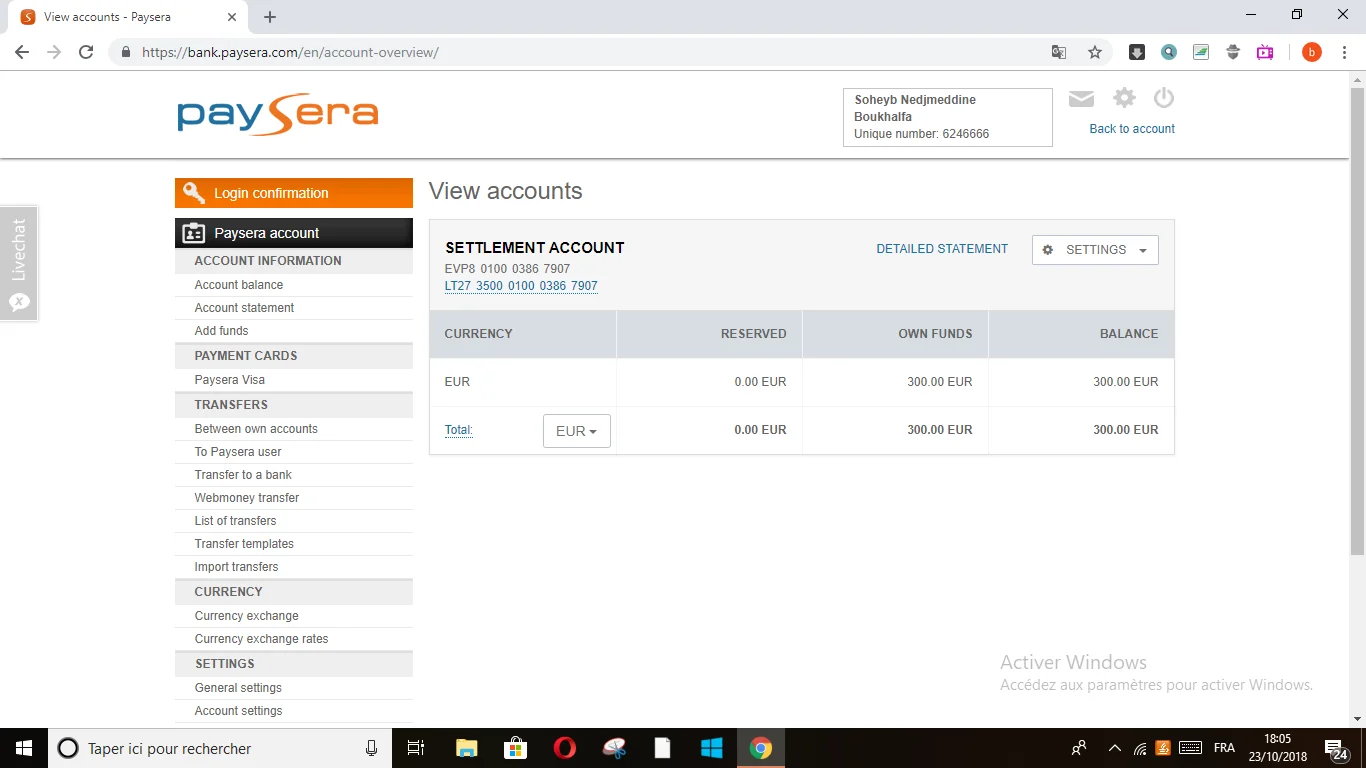Open Currency exchange menu item
The image size is (1366, 768).
point(246,616)
